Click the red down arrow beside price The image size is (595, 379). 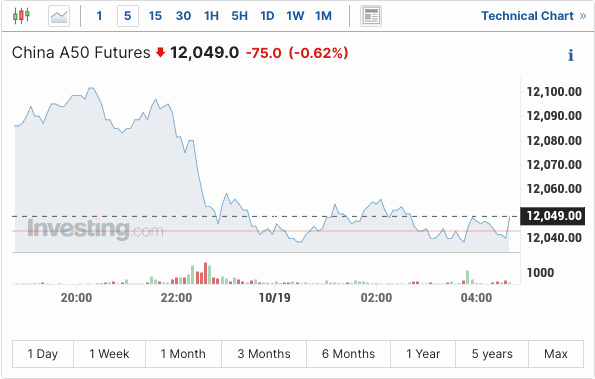(x=161, y=52)
